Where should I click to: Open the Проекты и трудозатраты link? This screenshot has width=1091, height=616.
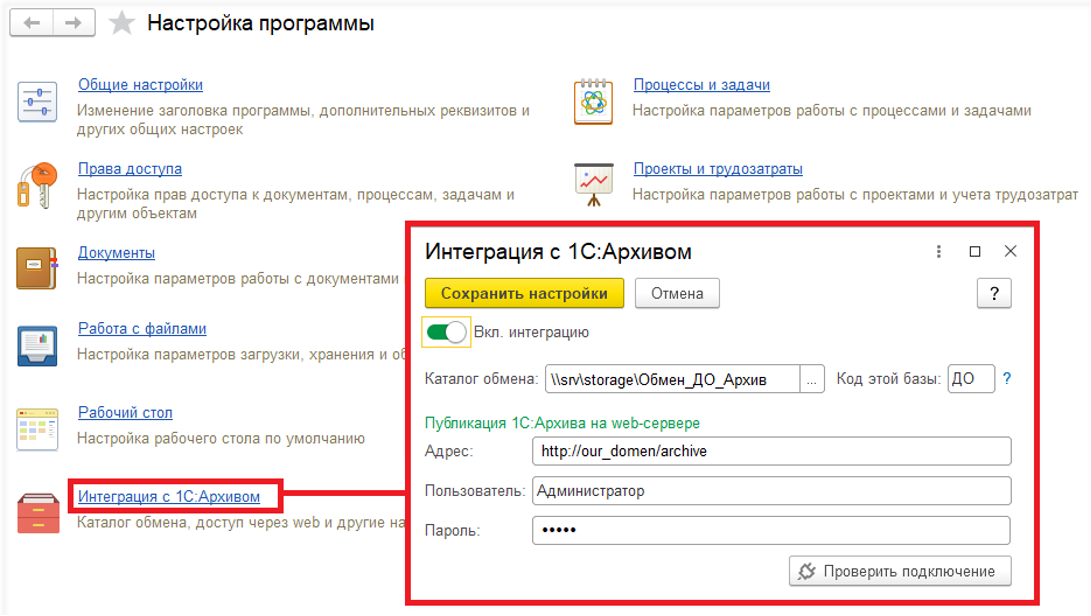[x=718, y=169]
